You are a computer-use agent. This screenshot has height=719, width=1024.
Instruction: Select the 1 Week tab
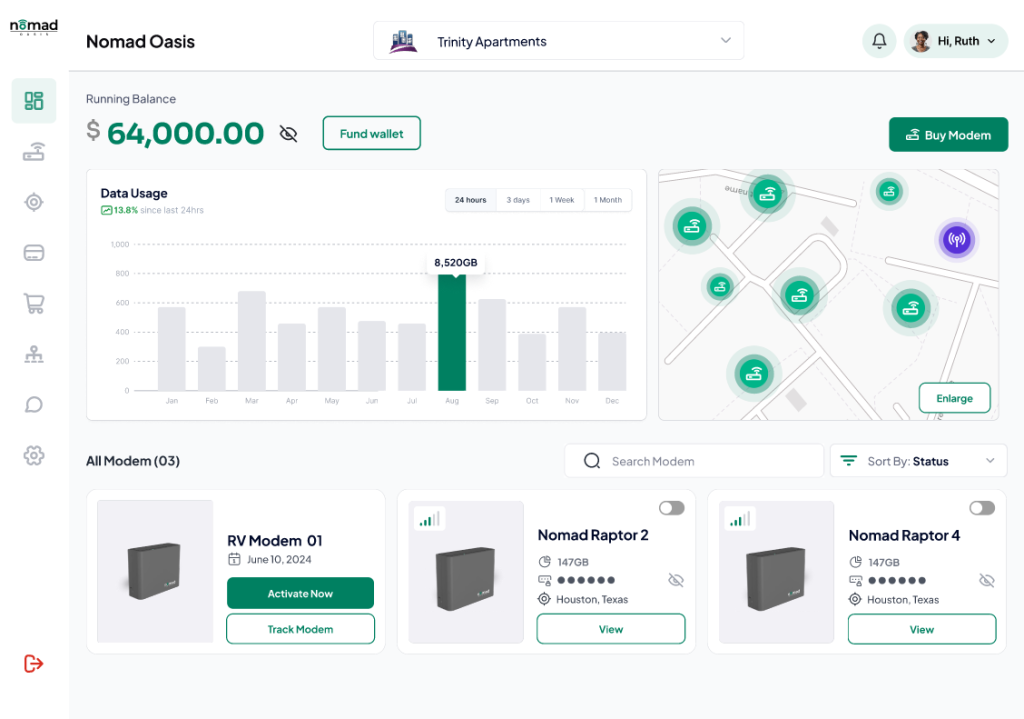pyautogui.click(x=562, y=200)
